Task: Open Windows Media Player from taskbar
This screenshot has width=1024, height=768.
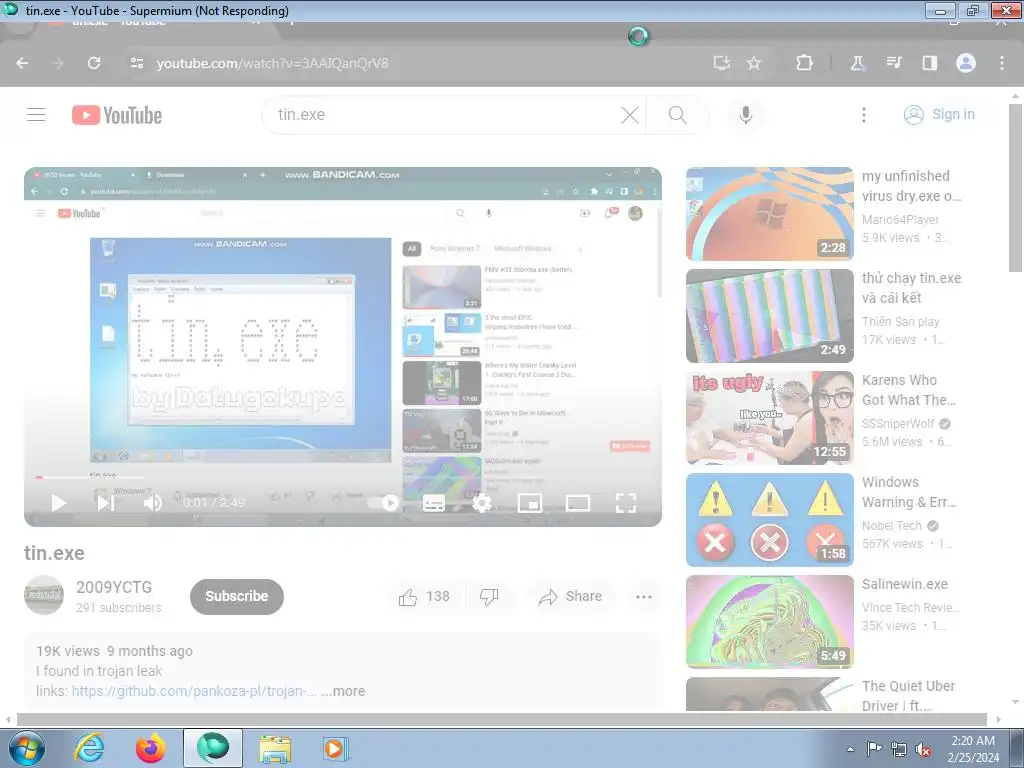Action: (336, 748)
